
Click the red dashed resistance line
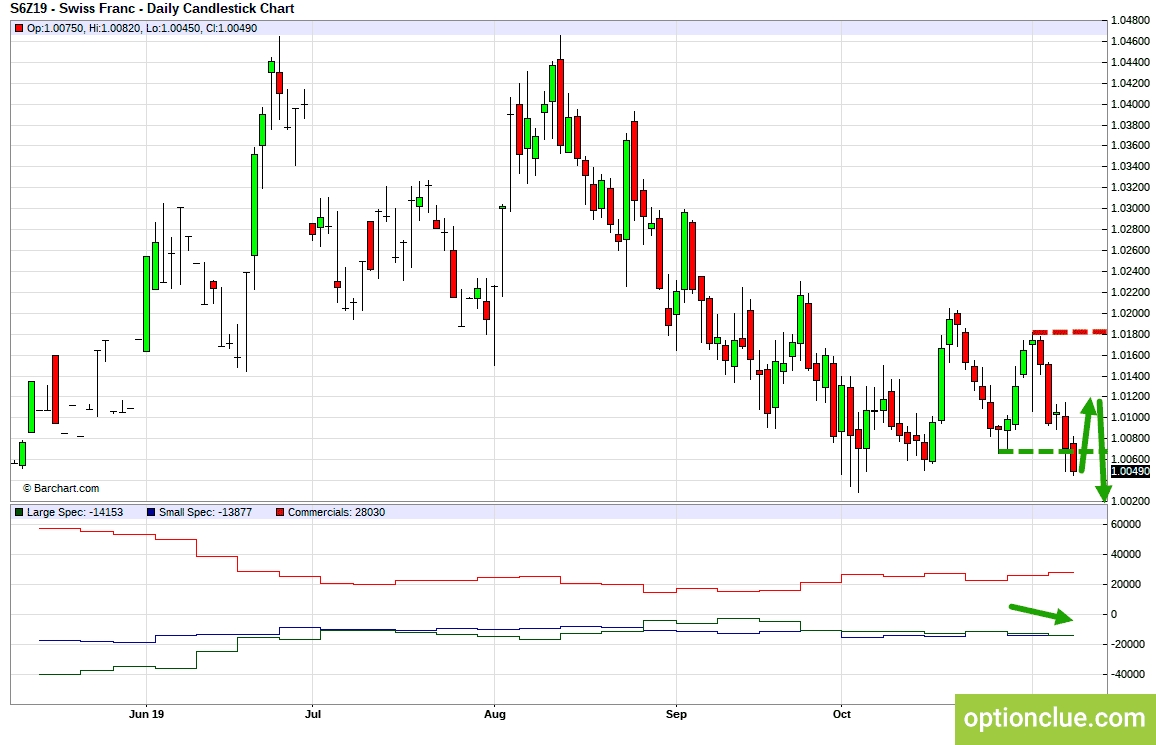[1070, 332]
